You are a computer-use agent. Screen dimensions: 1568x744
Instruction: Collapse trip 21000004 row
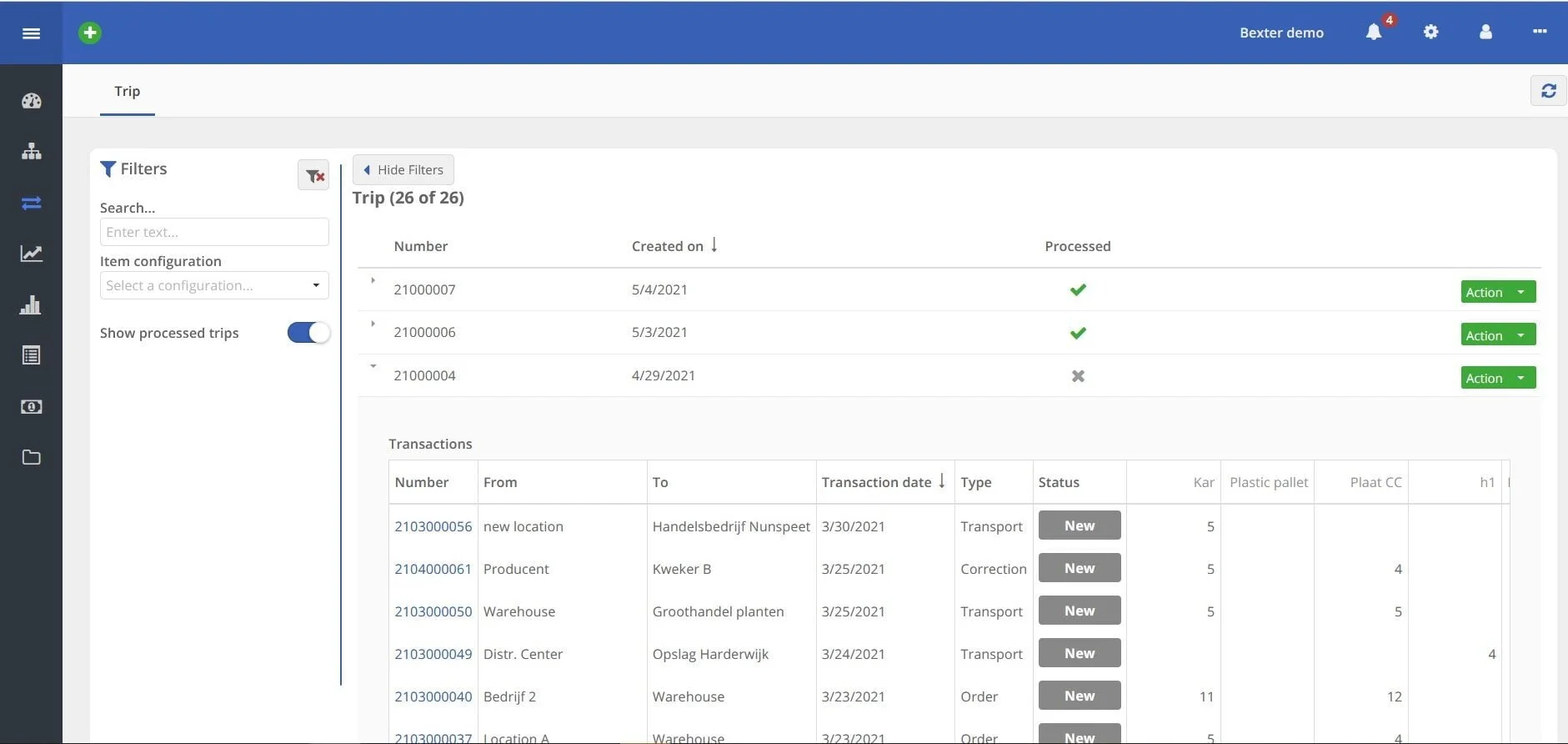point(373,366)
